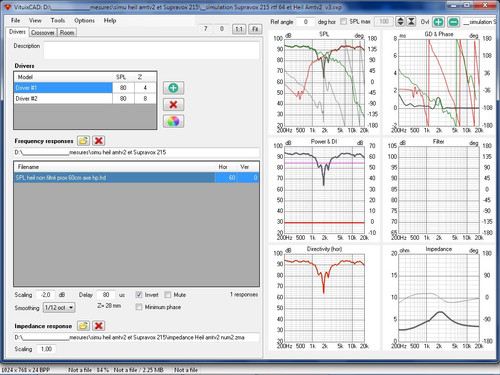The width and height of the screenshot is (500, 375).
Task: Open the View menu
Action: [35, 20]
